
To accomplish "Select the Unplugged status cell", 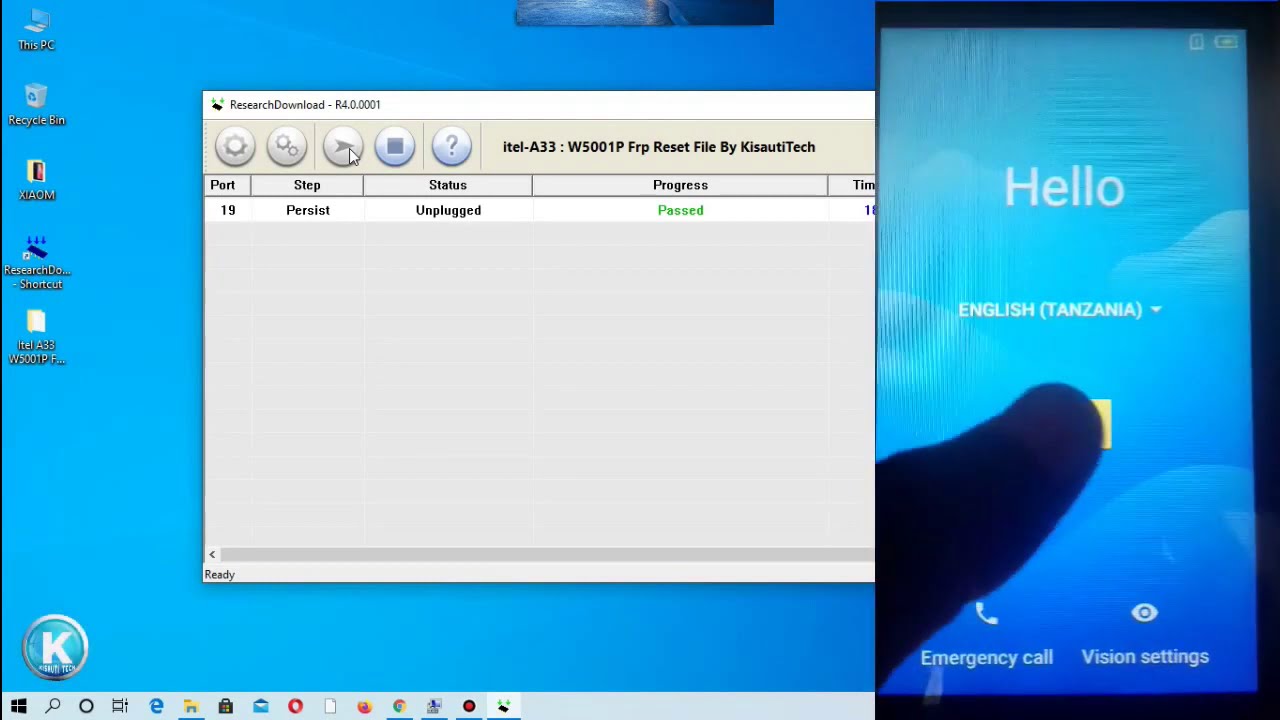I will click(x=448, y=210).
